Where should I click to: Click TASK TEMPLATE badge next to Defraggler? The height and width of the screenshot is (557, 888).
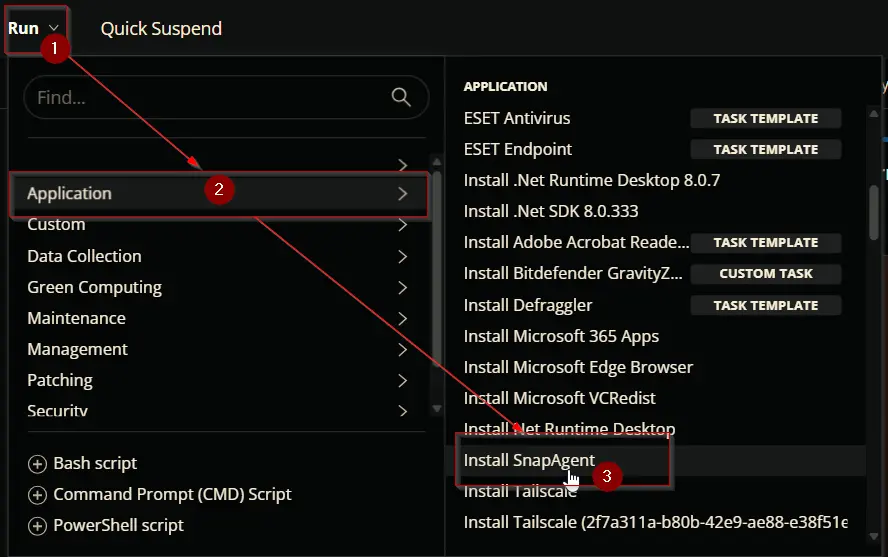(766, 306)
